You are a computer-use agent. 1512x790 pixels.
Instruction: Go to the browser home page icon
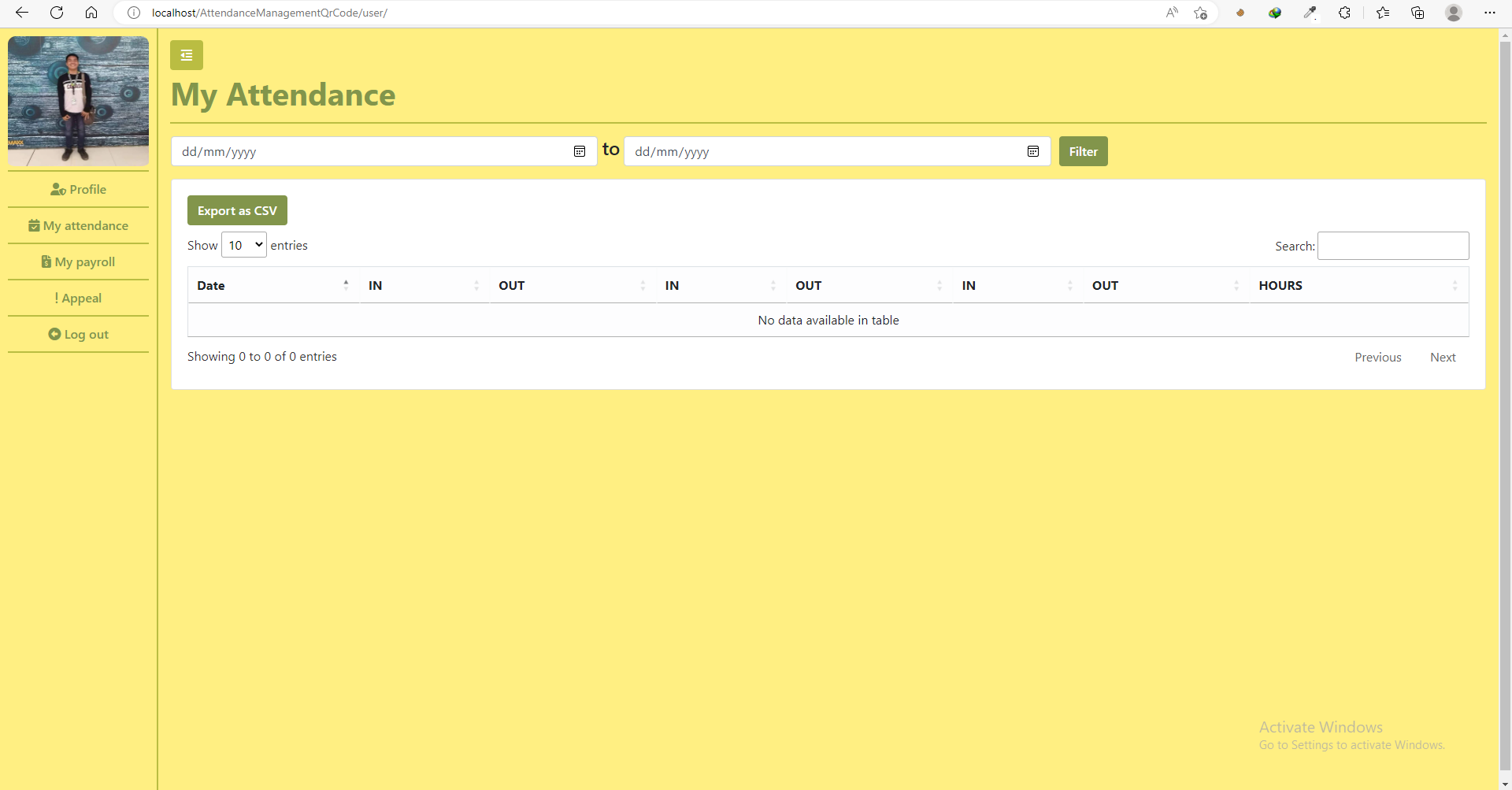click(91, 13)
